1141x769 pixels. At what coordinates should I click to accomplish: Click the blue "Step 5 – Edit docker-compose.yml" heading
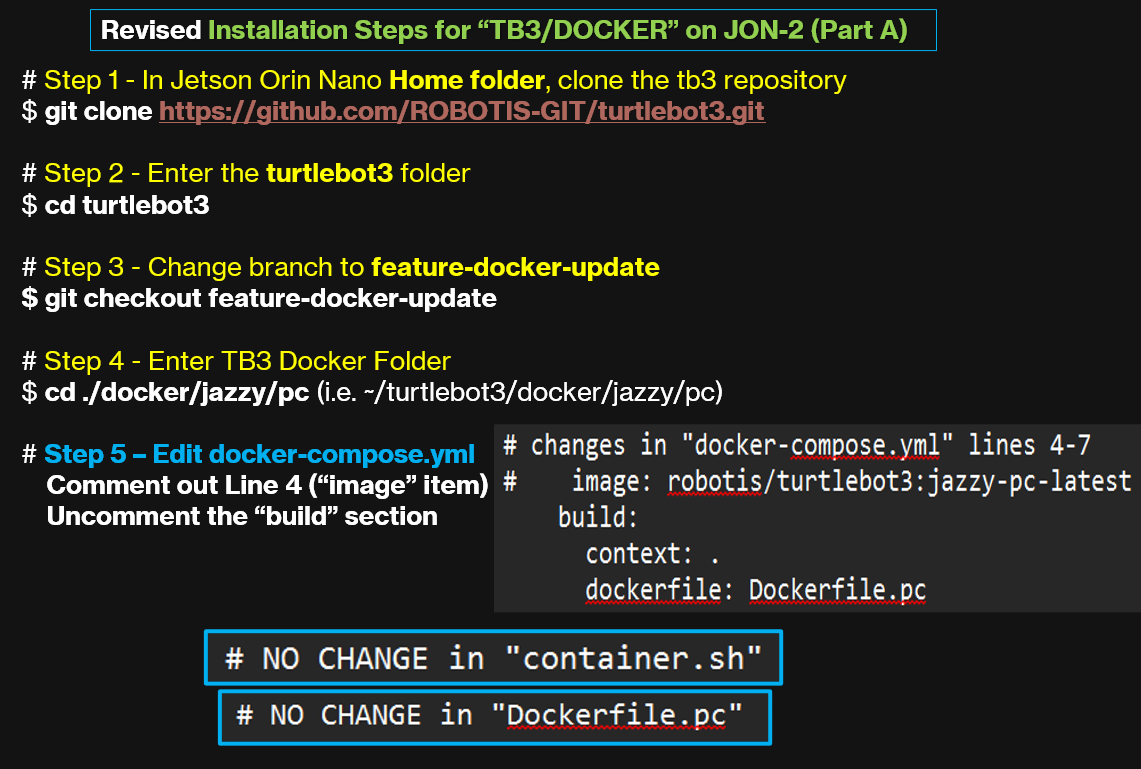click(x=259, y=455)
